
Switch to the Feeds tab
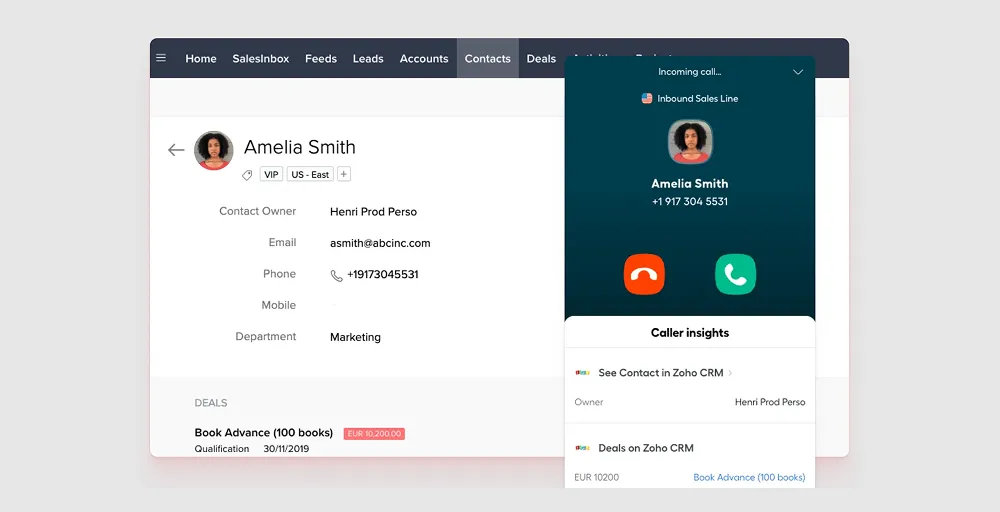pos(321,58)
